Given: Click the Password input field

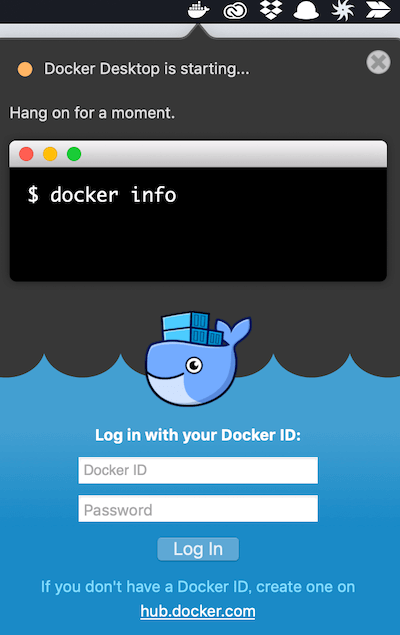Looking at the screenshot, I should [198, 509].
